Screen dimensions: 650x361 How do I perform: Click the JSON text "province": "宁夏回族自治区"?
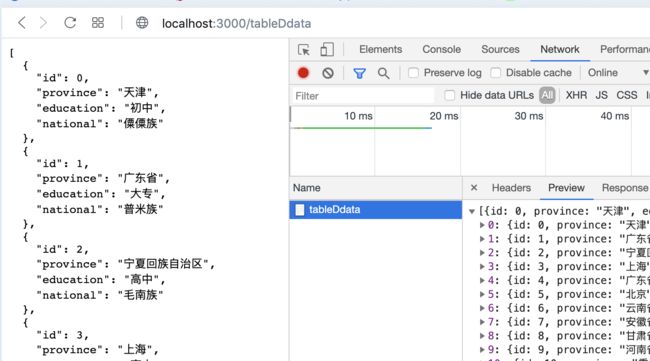125,264
